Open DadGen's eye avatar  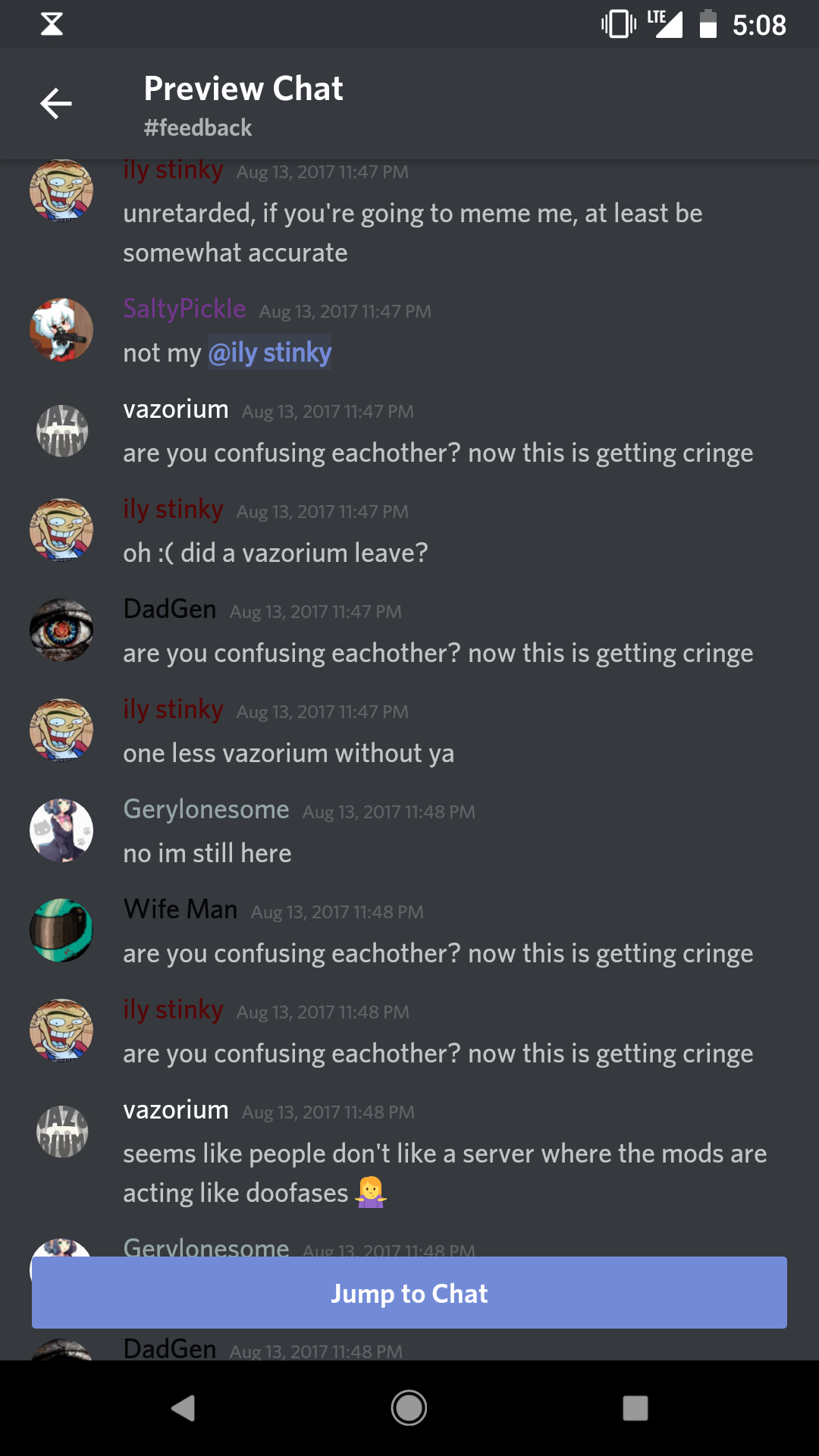[x=61, y=630]
